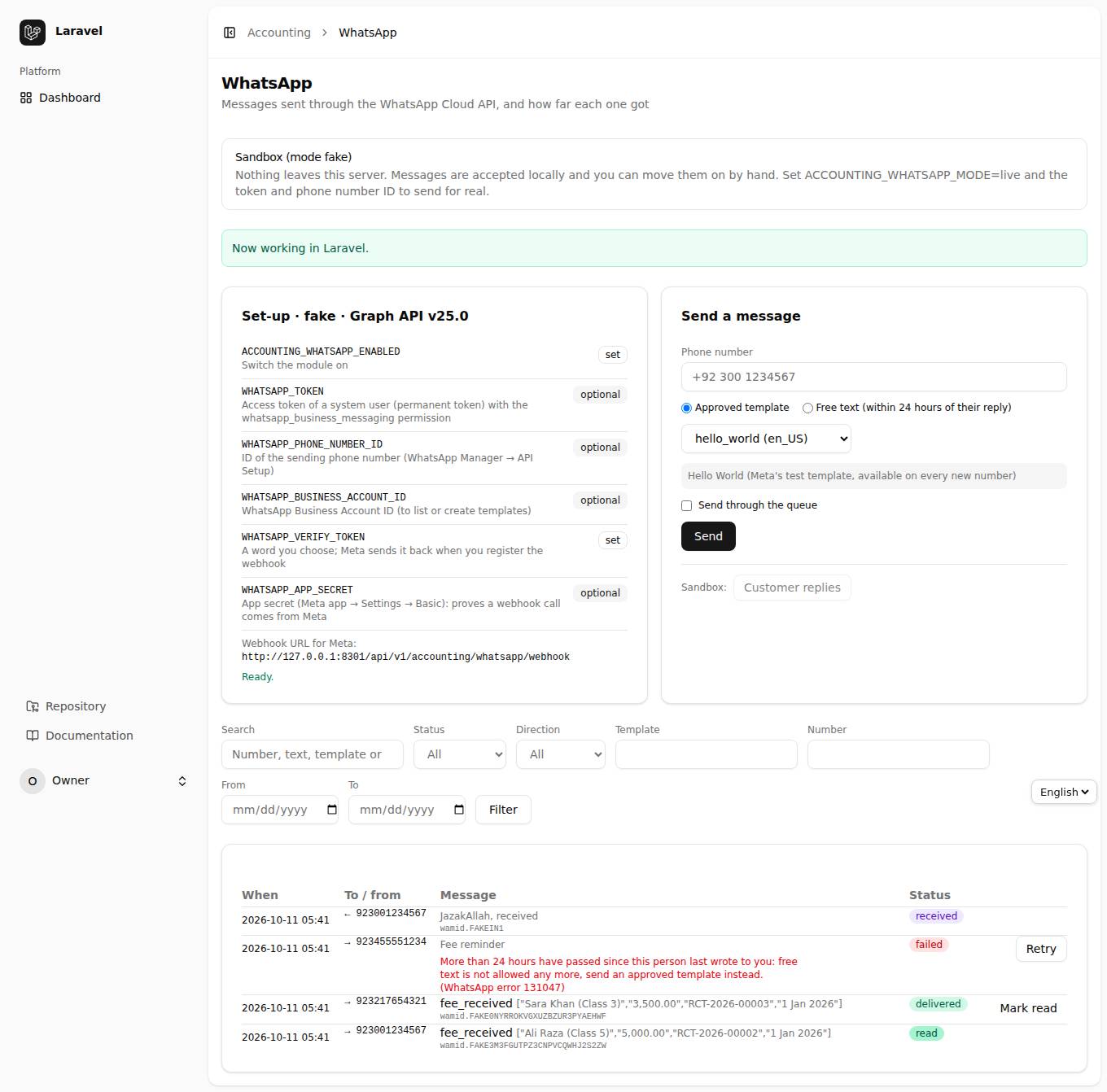Enable Send through the queue checkbox
1107x1092 pixels.
[x=686, y=505]
